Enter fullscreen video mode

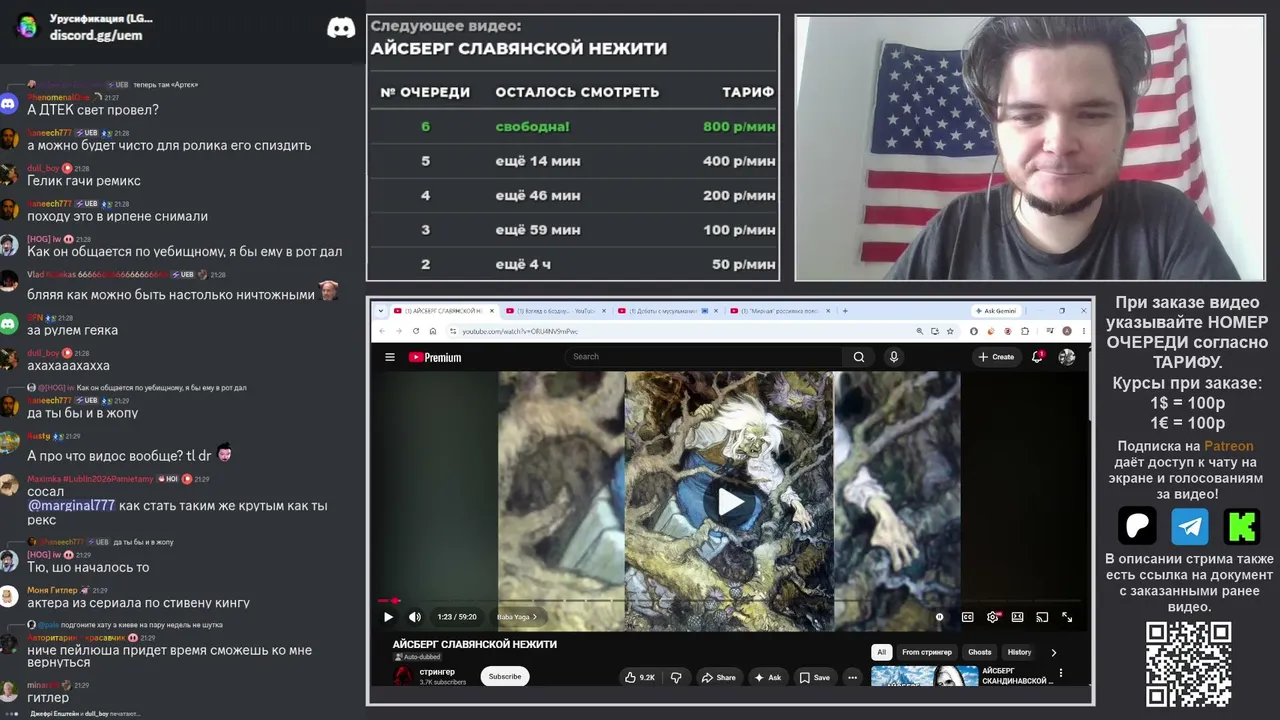pyautogui.click(x=1067, y=617)
